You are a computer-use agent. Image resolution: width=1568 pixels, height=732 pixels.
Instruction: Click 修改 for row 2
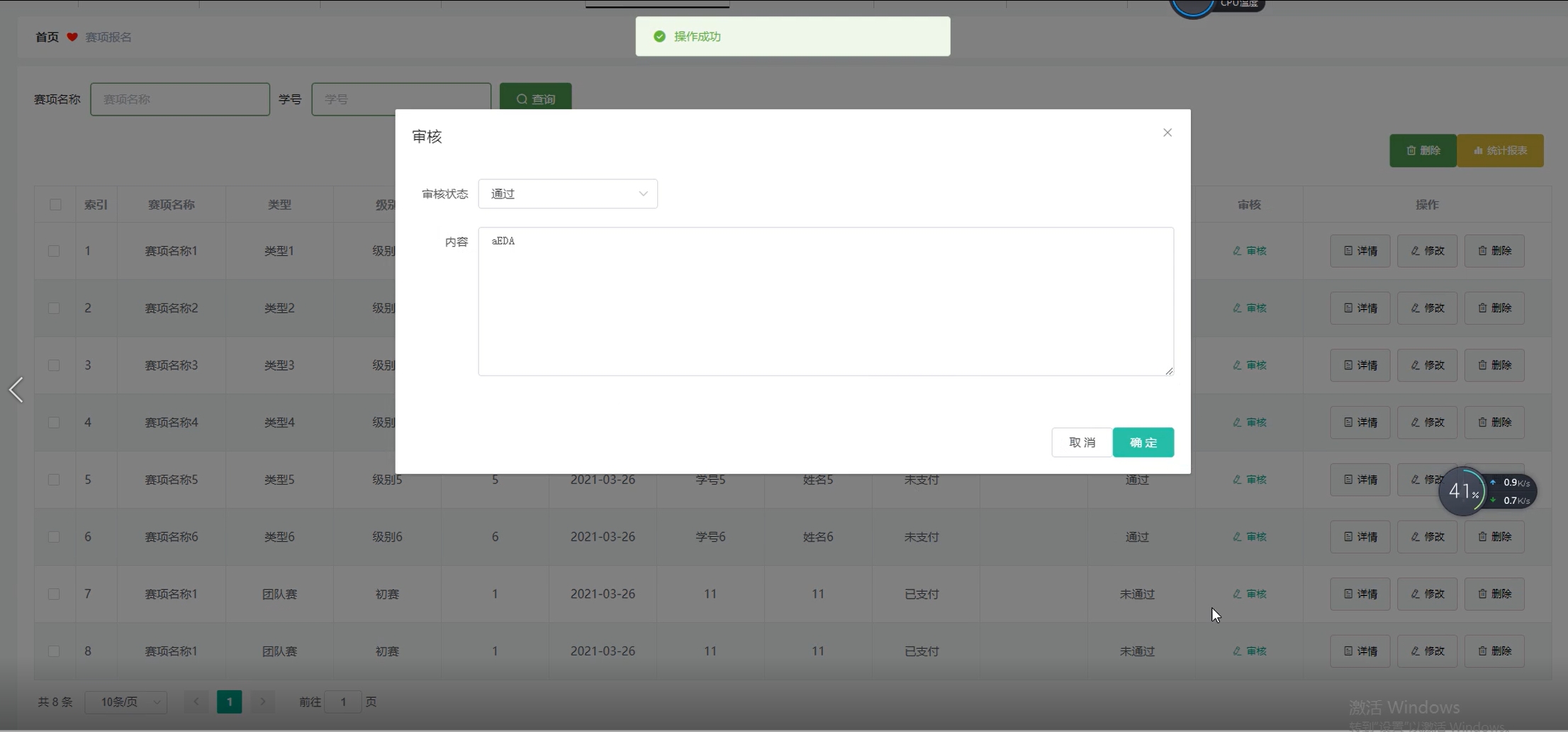1427,308
